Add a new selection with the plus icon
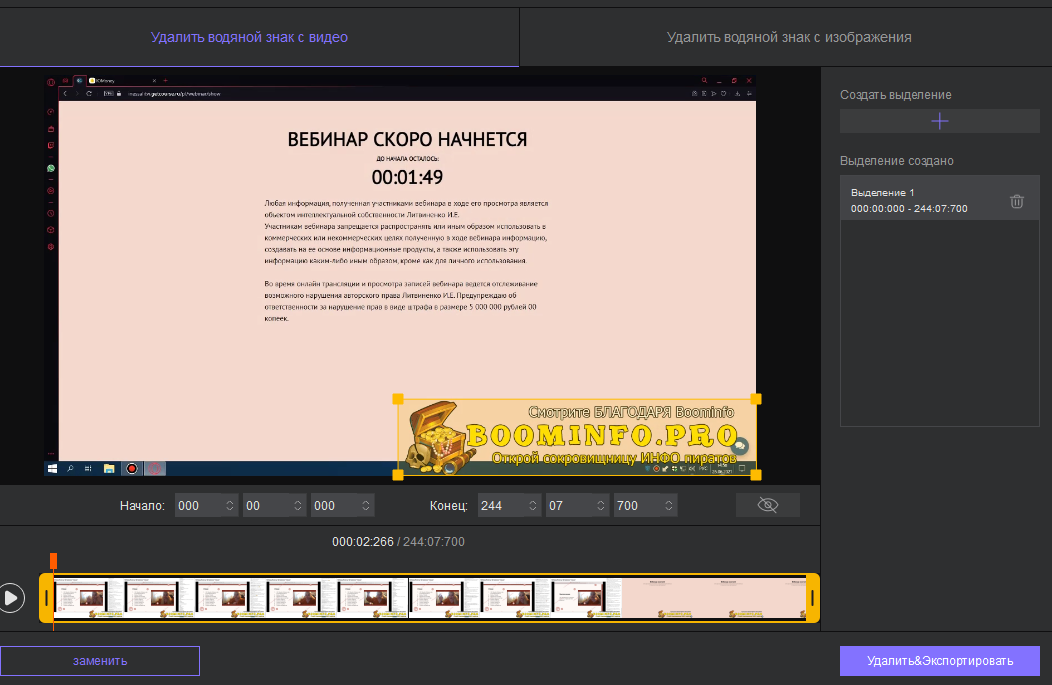 pyautogui.click(x=939, y=121)
